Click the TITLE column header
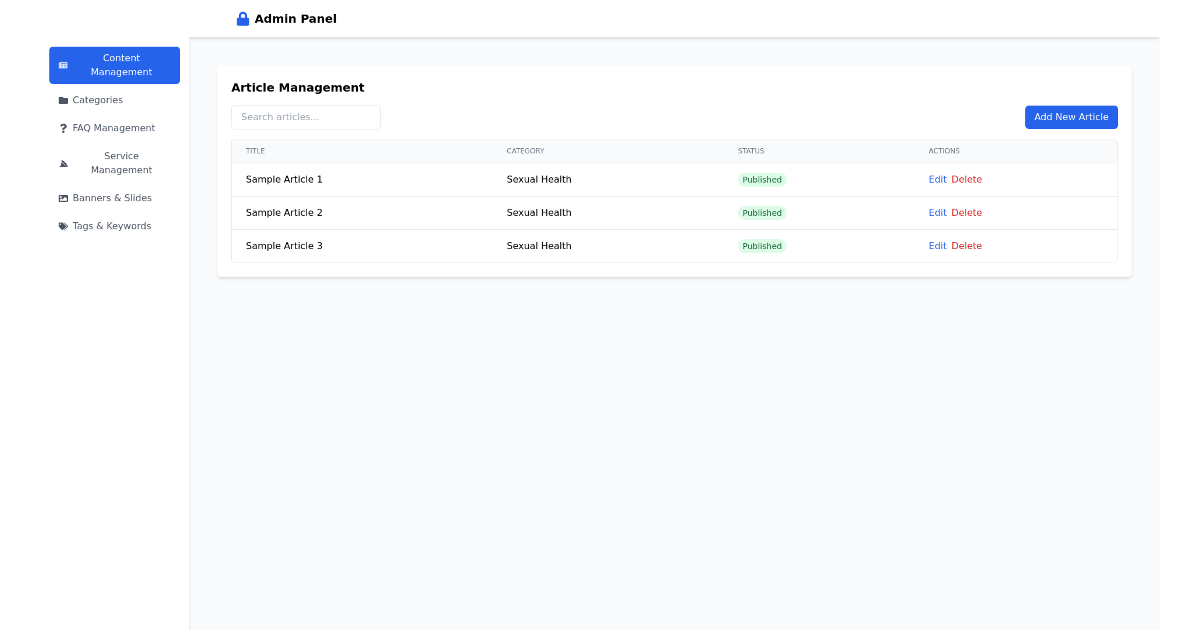Screen dimensions: 1200x630 pyautogui.click(x=255, y=151)
